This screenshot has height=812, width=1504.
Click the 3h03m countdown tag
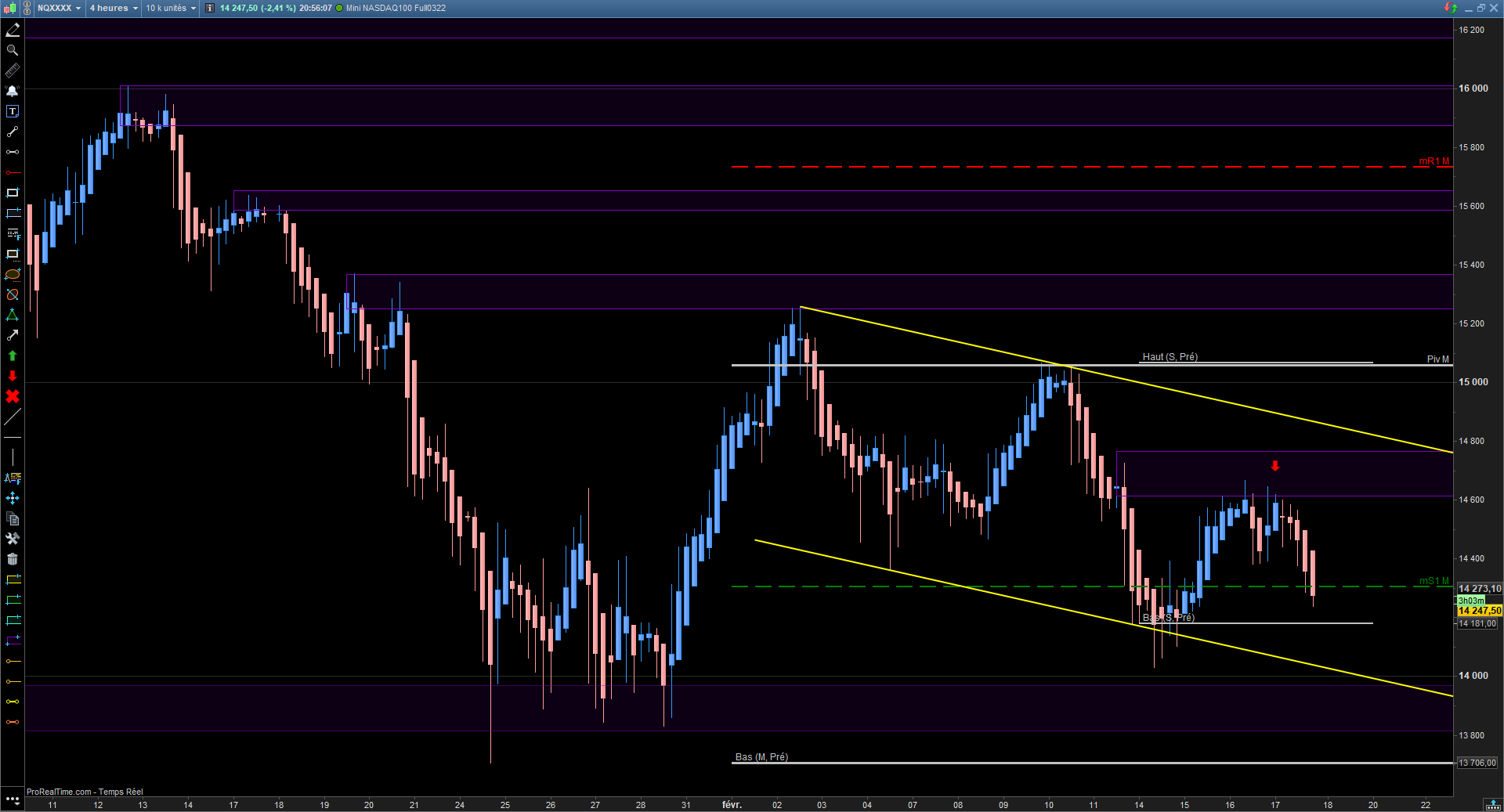coord(1470,601)
